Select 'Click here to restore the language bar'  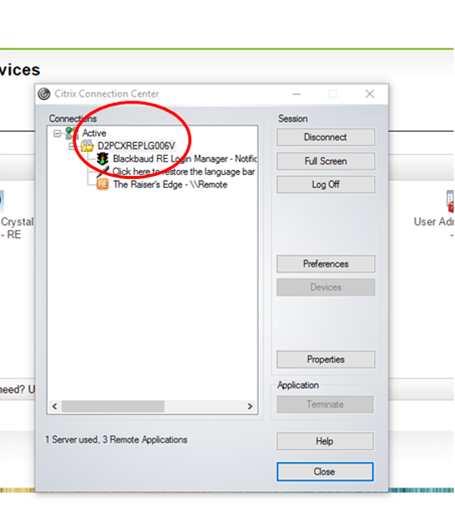184,172
